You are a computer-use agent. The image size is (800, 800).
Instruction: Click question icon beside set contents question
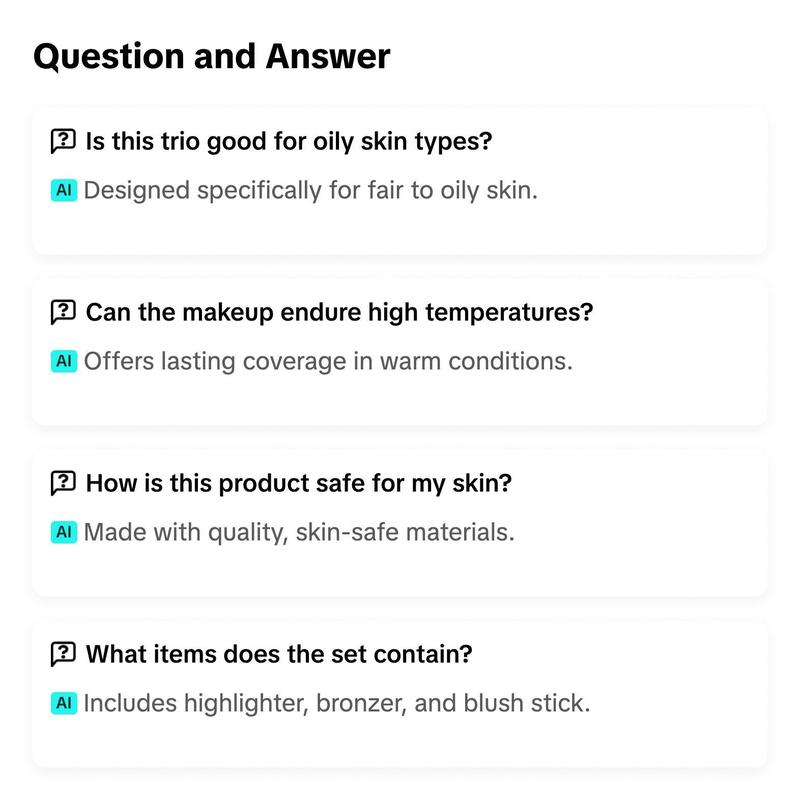click(63, 654)
